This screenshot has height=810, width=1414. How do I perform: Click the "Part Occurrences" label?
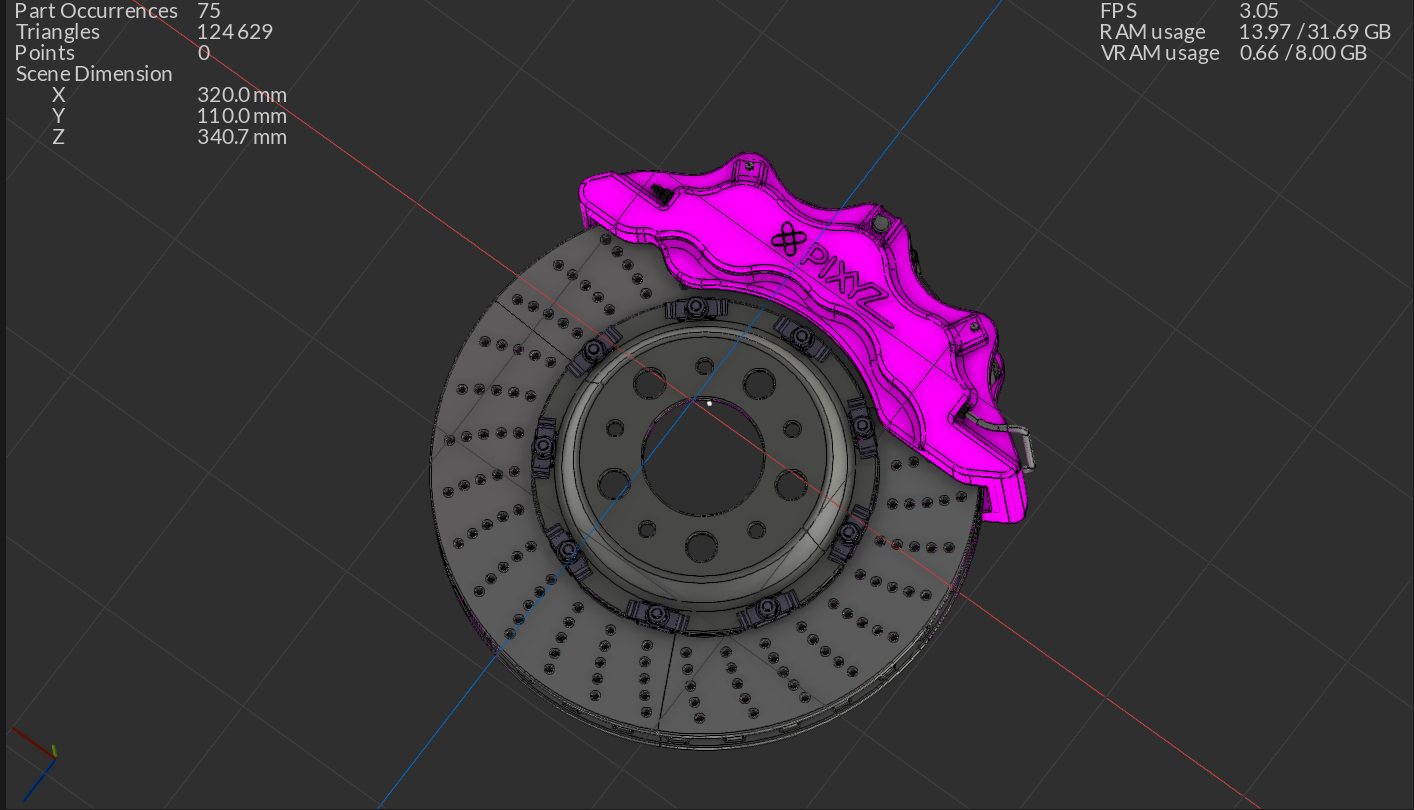click(x=96, y=11)
